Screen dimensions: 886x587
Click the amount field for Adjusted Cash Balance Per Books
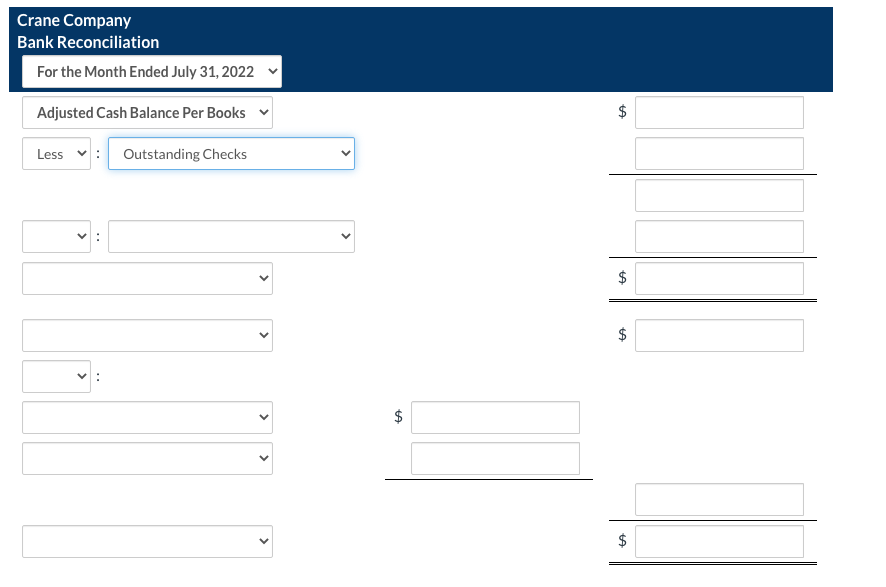(719, 112)
